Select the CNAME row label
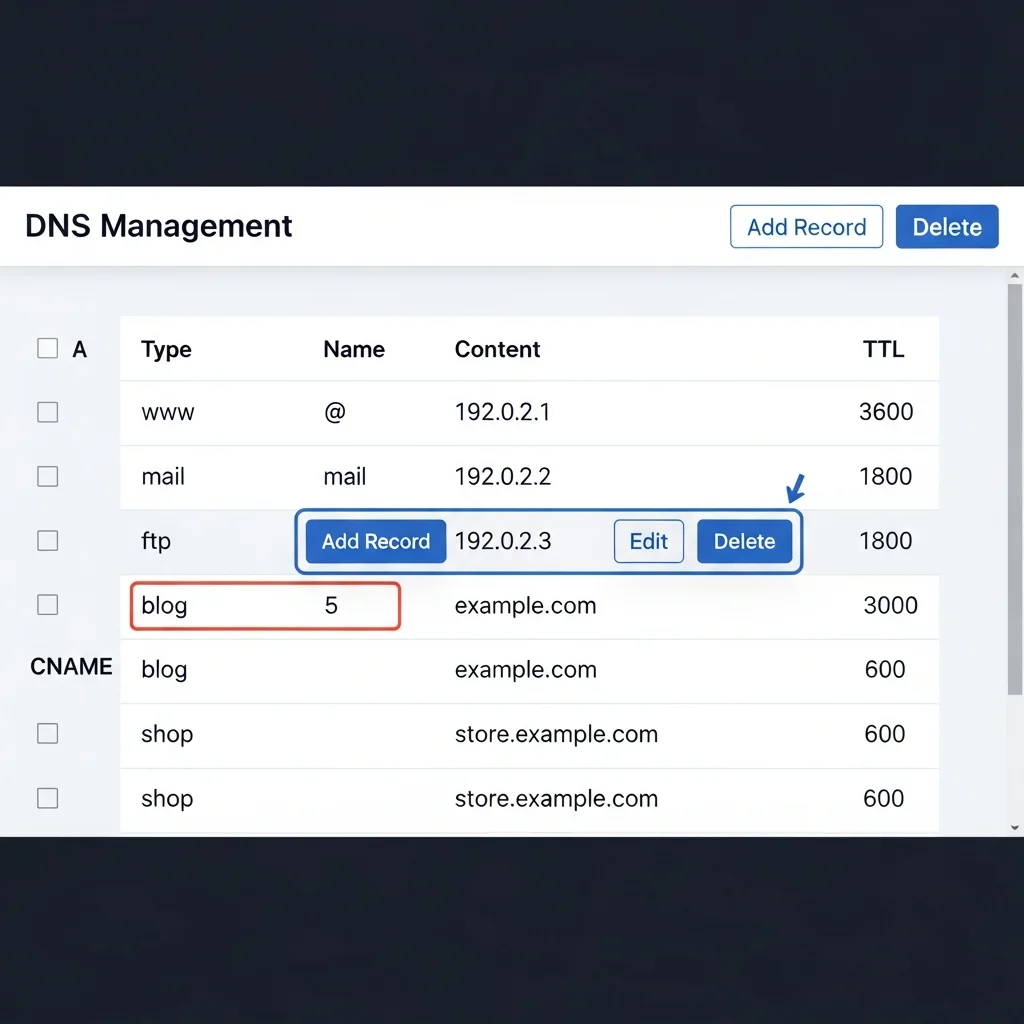The width and height of the screenshot is (1024, 1024). (x=70, y=666)
